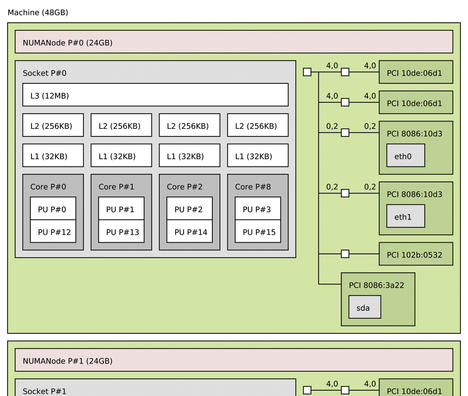The image size is (468, 396).
Task: Click PU P#15 under Core P#8
Action: coord(258,231)
